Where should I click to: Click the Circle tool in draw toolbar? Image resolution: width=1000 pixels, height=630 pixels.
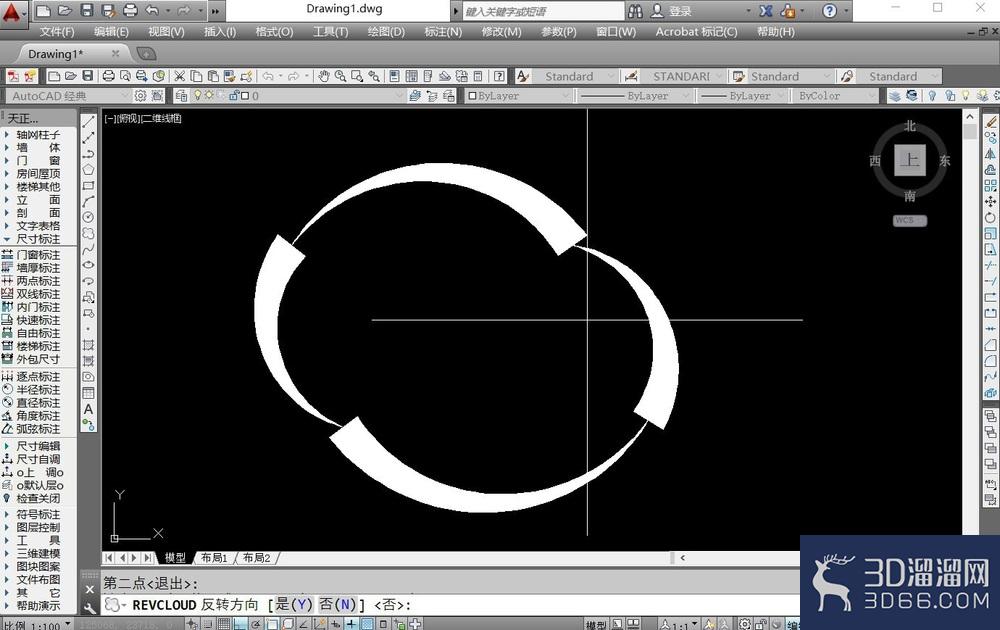pos(89,217)
